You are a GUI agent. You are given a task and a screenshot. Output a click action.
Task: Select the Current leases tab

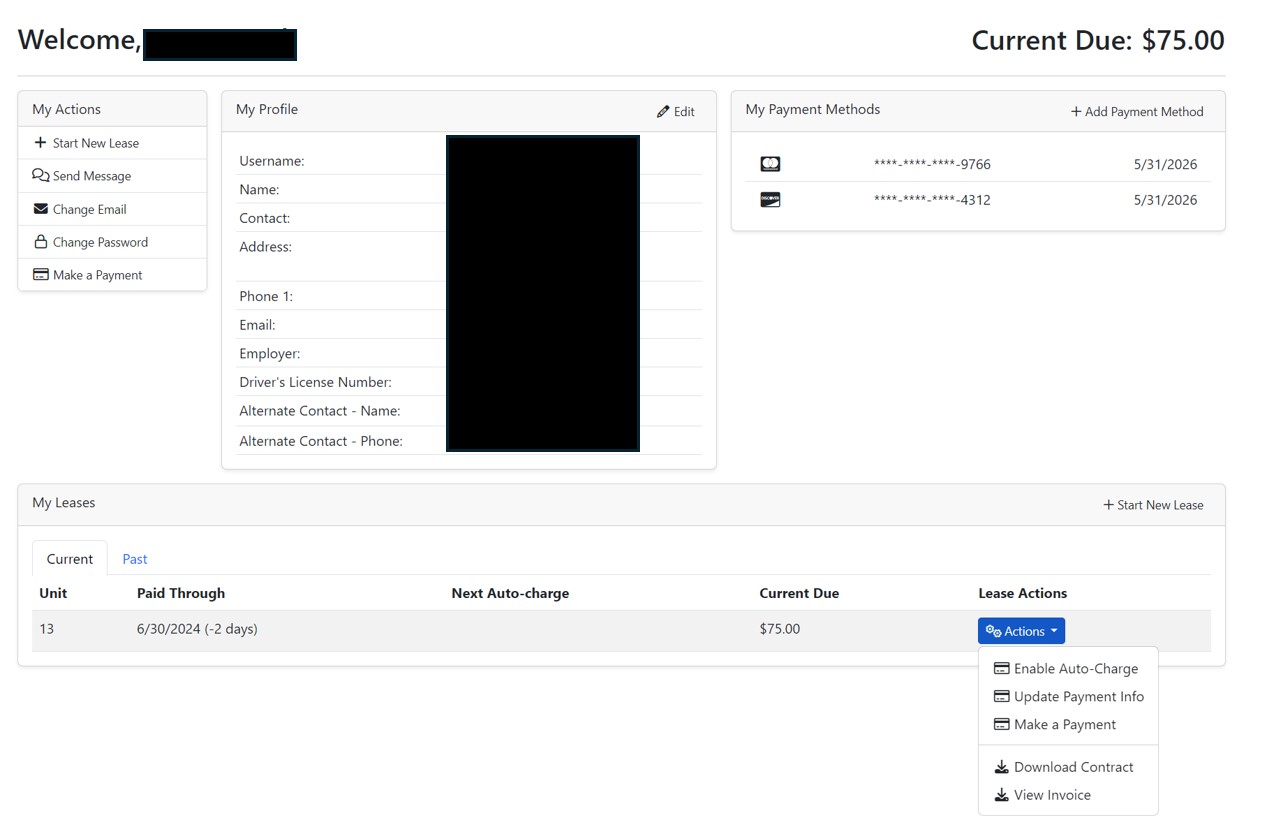[x=70, y=559]
